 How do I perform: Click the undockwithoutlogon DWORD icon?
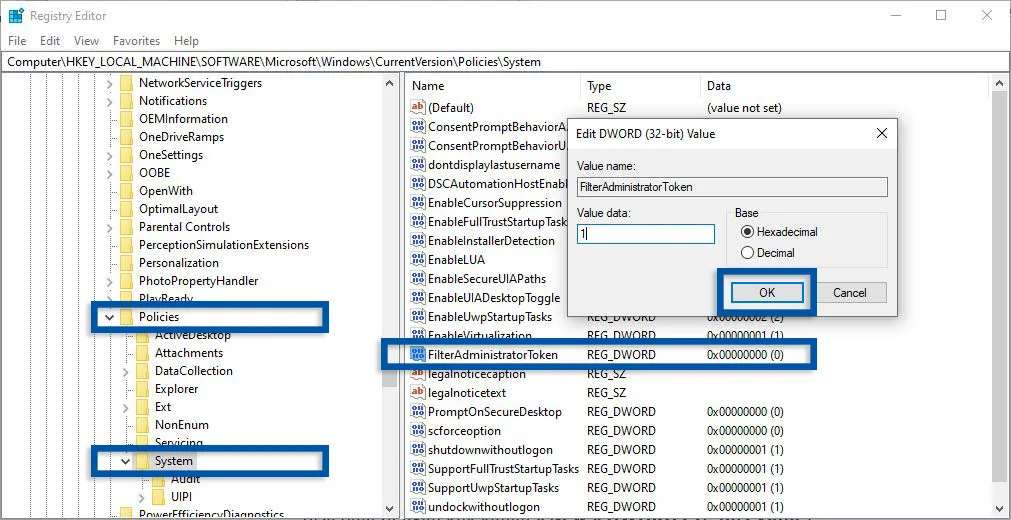(x=418, y=506)
